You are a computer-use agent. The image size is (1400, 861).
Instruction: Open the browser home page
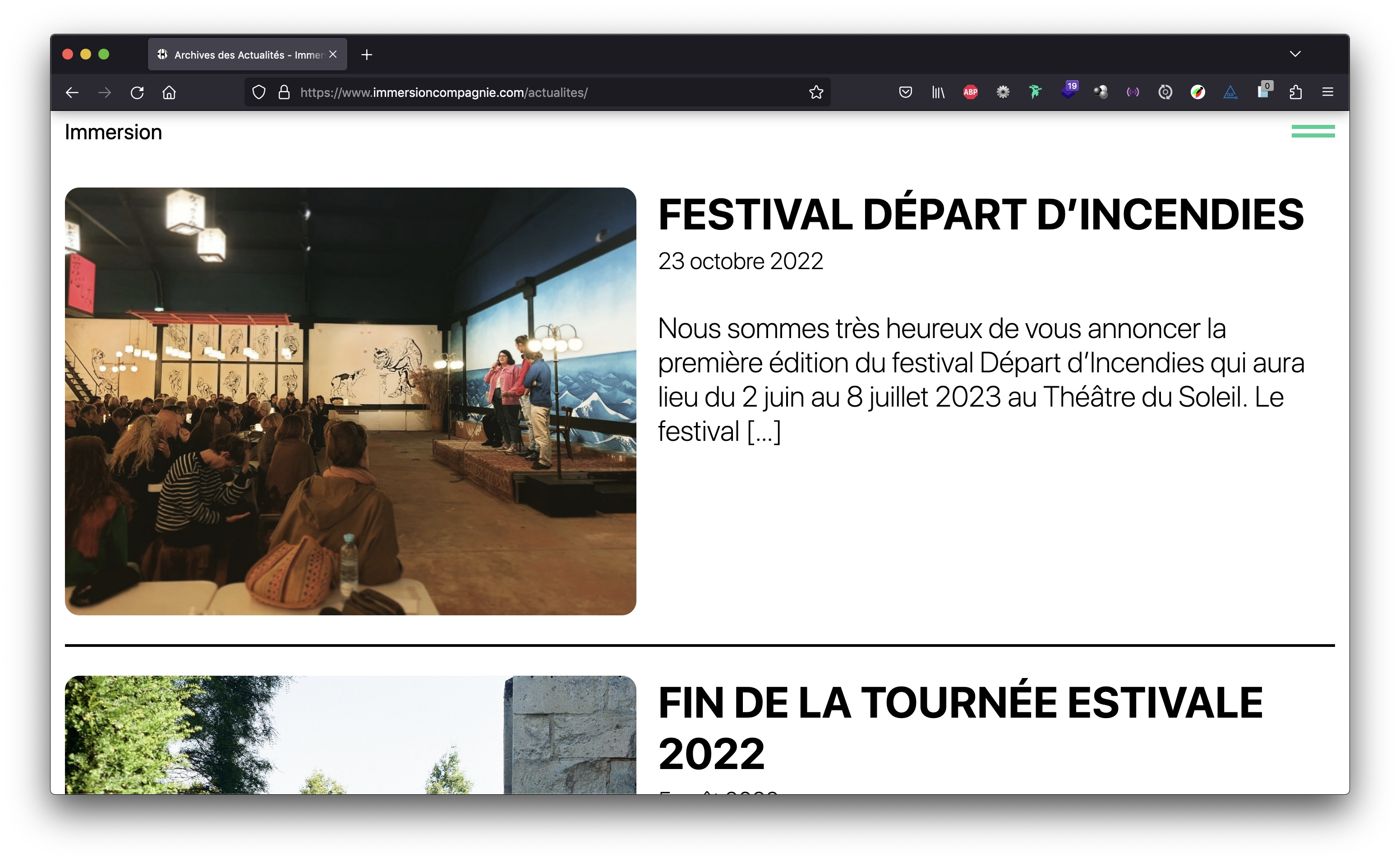click(x=169, y=92)
